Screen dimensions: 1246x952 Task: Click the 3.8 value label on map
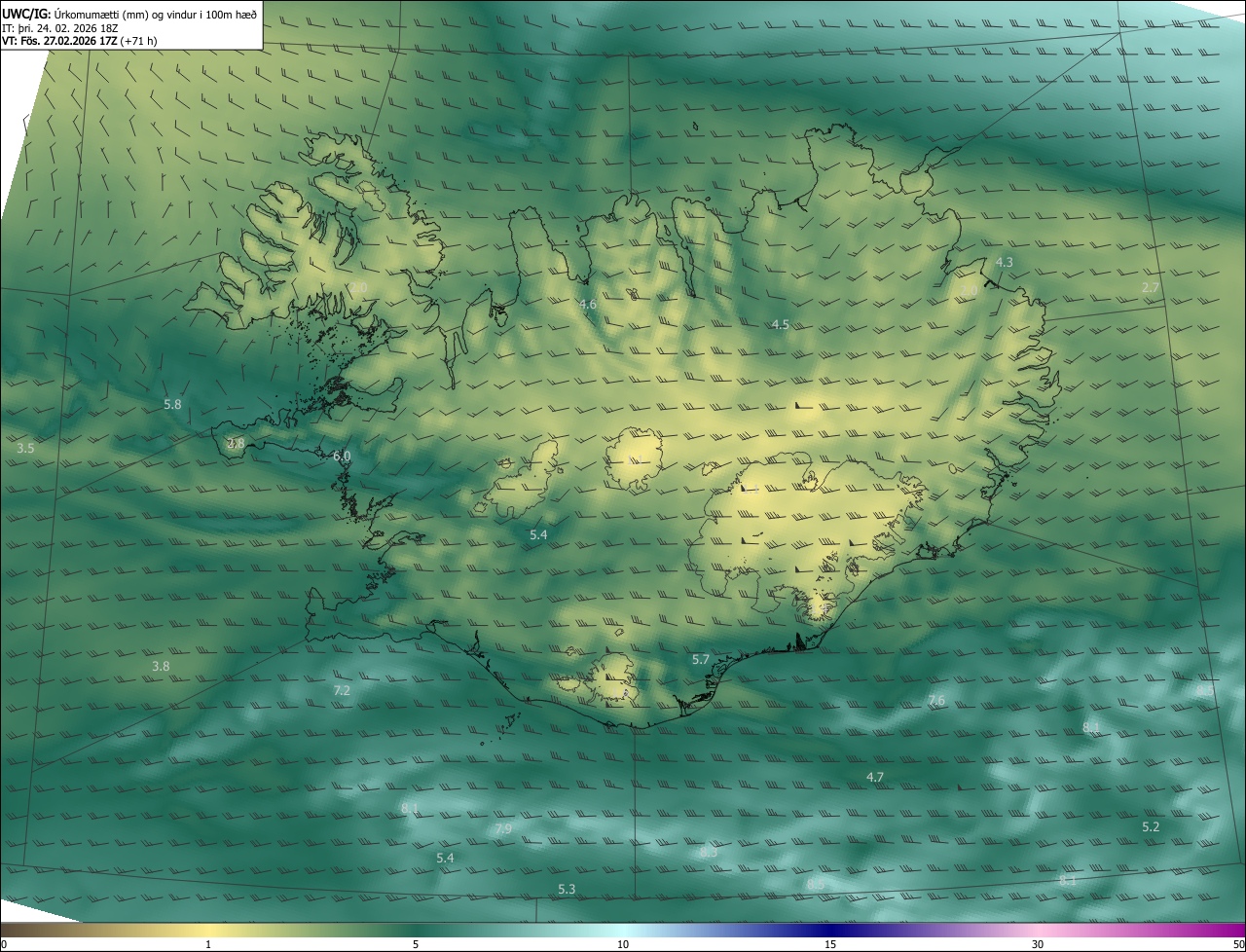162,667
